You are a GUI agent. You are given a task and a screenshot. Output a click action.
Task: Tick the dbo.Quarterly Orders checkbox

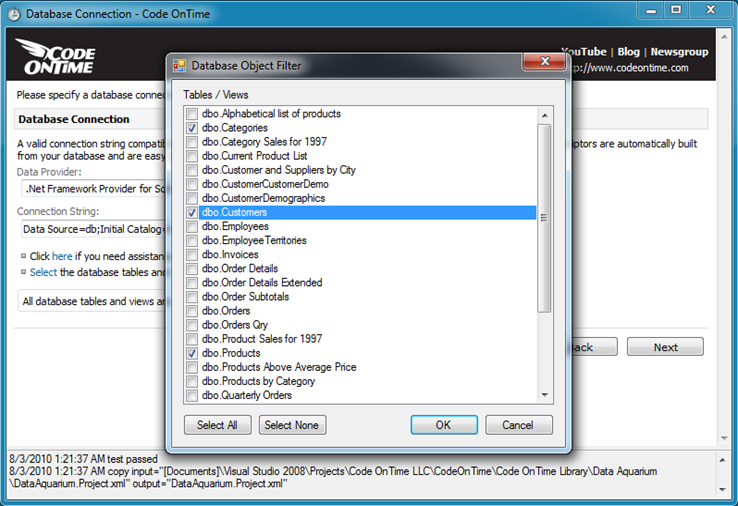[192, 396]
